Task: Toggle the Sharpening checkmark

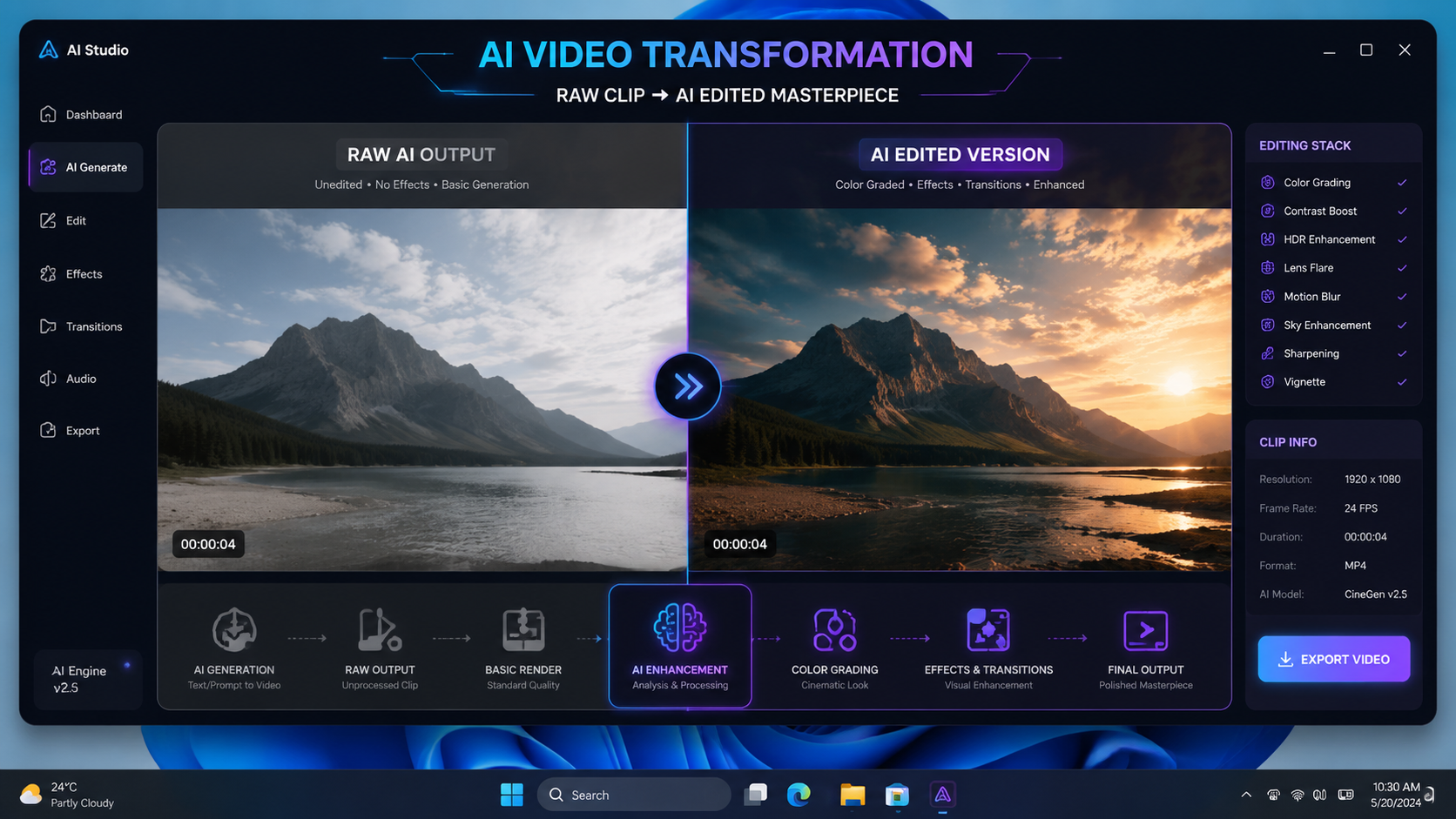Action: click(1402, 353)
